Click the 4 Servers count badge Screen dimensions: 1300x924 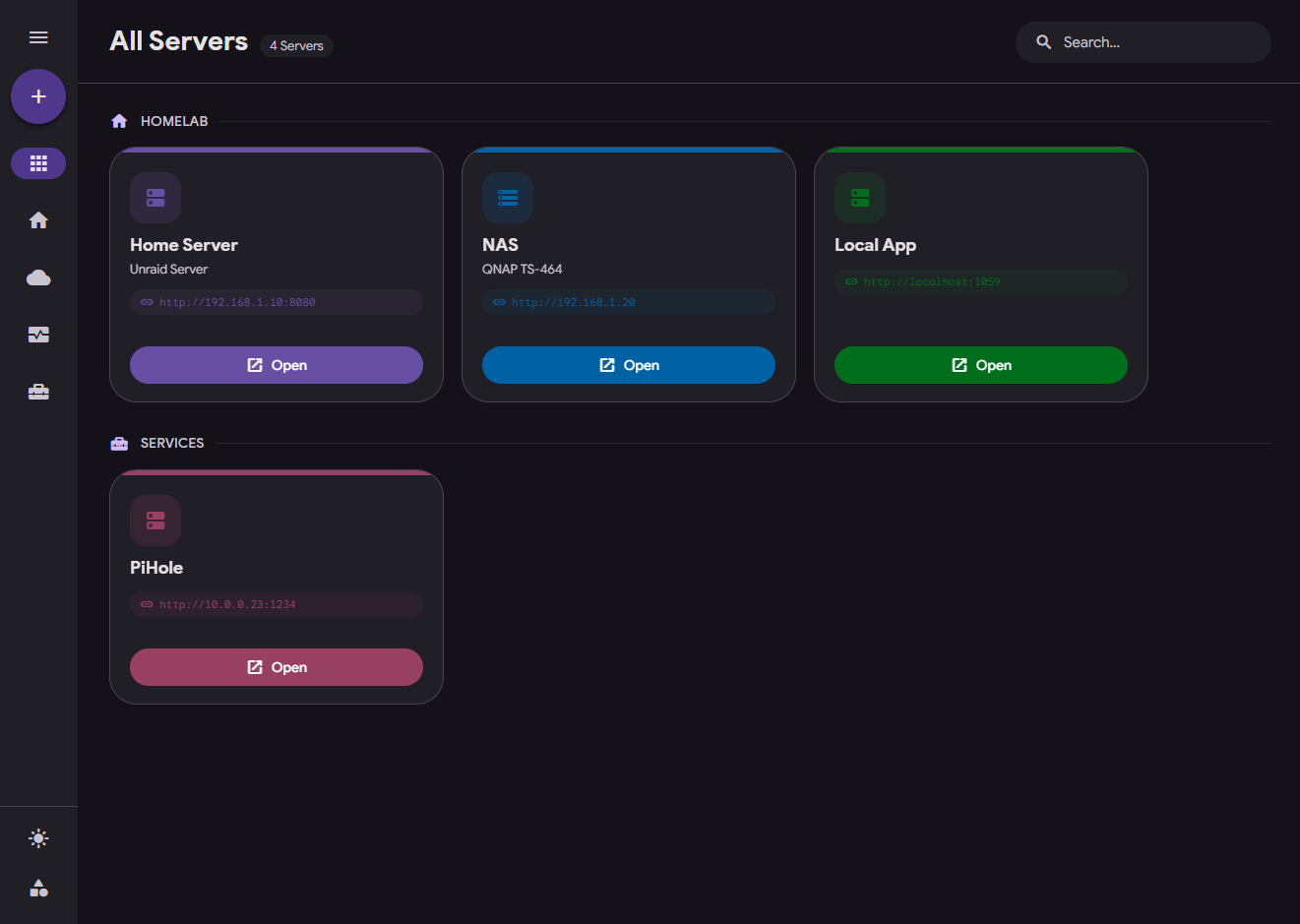tap(295, 45)
